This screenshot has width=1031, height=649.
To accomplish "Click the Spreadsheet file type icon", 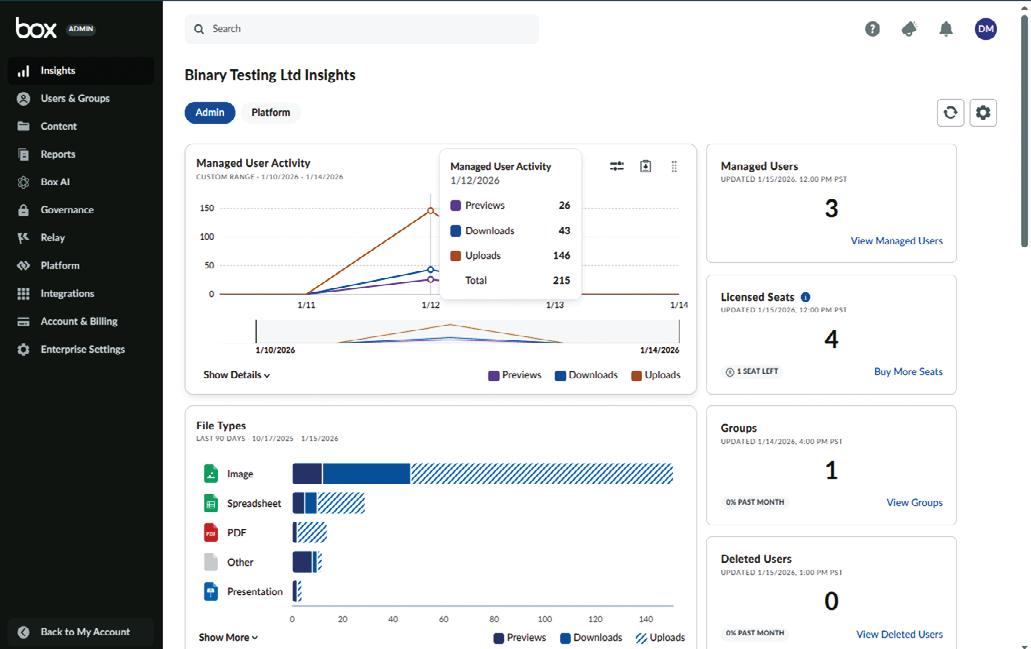I will [x=210, y=503].
